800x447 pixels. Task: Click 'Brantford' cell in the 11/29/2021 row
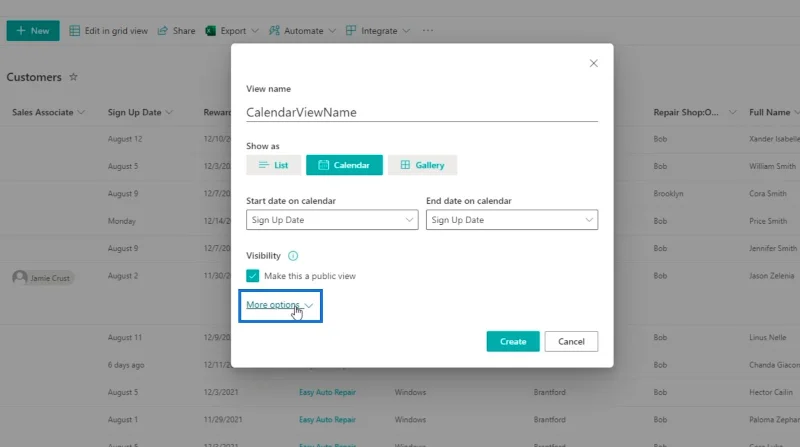tap(549, 419)
